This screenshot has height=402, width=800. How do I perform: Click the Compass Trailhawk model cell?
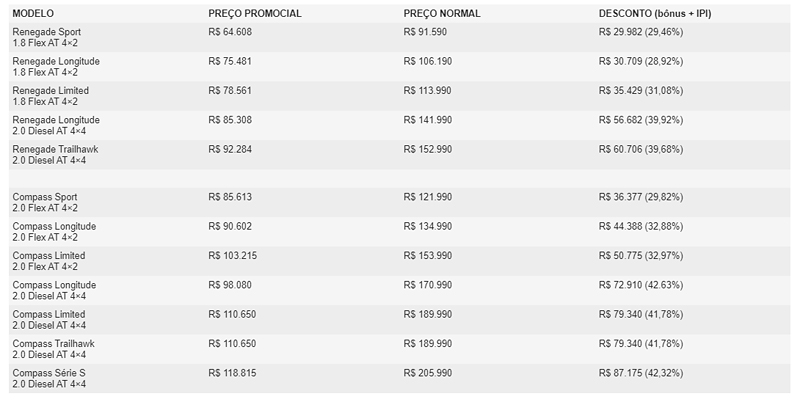(53, 349)
